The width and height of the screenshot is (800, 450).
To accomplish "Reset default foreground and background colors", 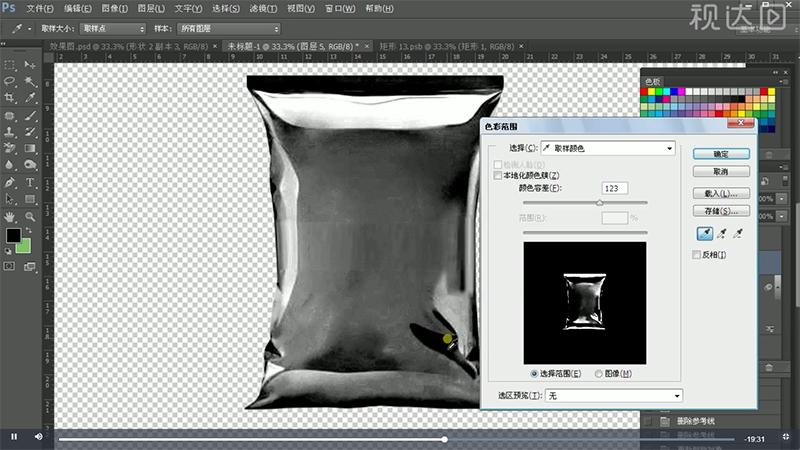I will point(8,251).
